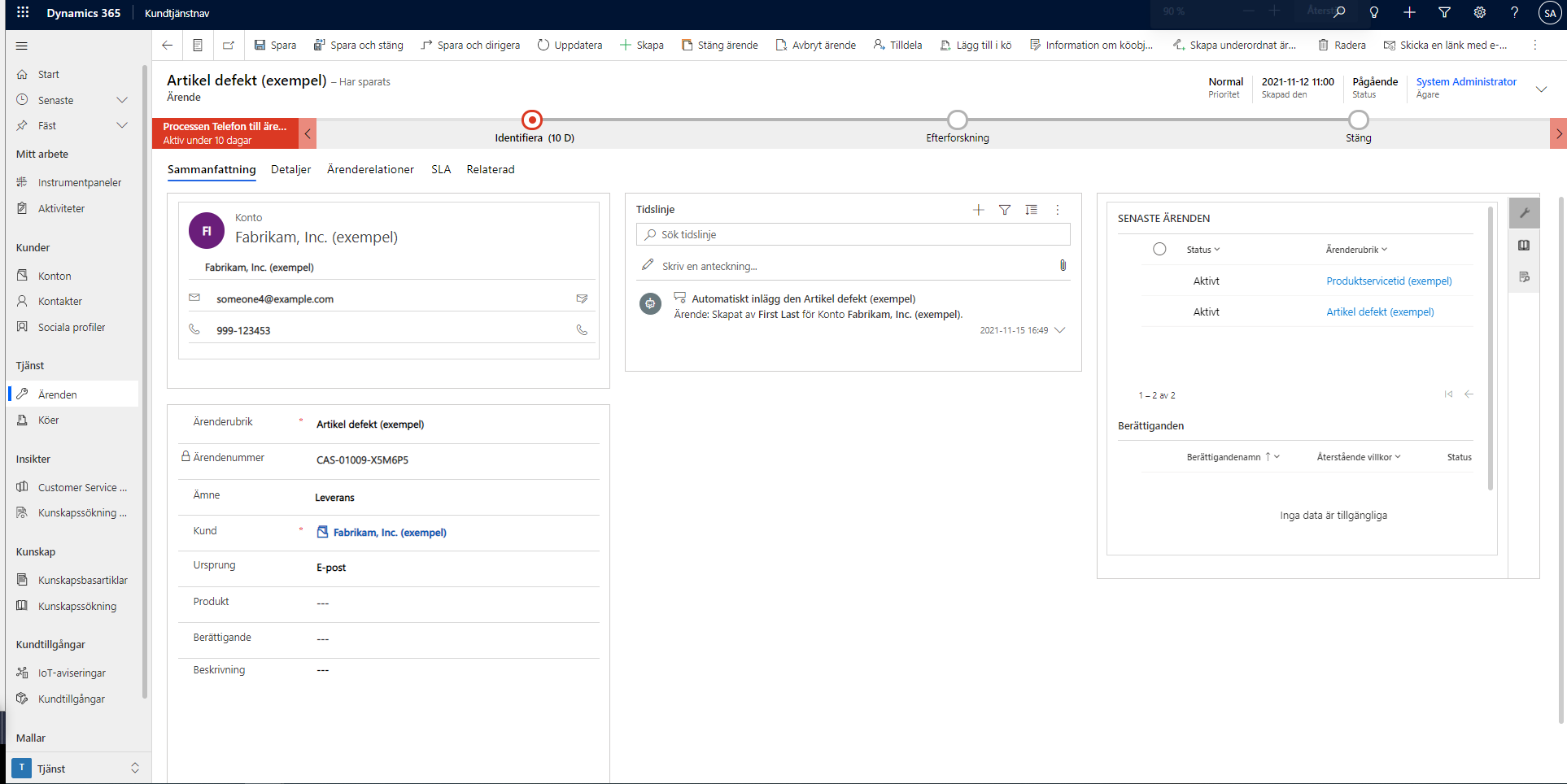Expand the Senaste navigation section

click(x=122, y=100)
